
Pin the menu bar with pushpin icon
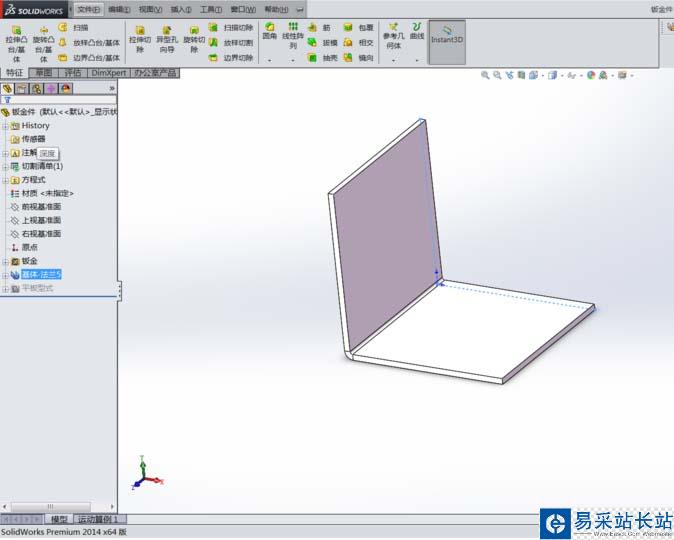[x=300, y=9]
